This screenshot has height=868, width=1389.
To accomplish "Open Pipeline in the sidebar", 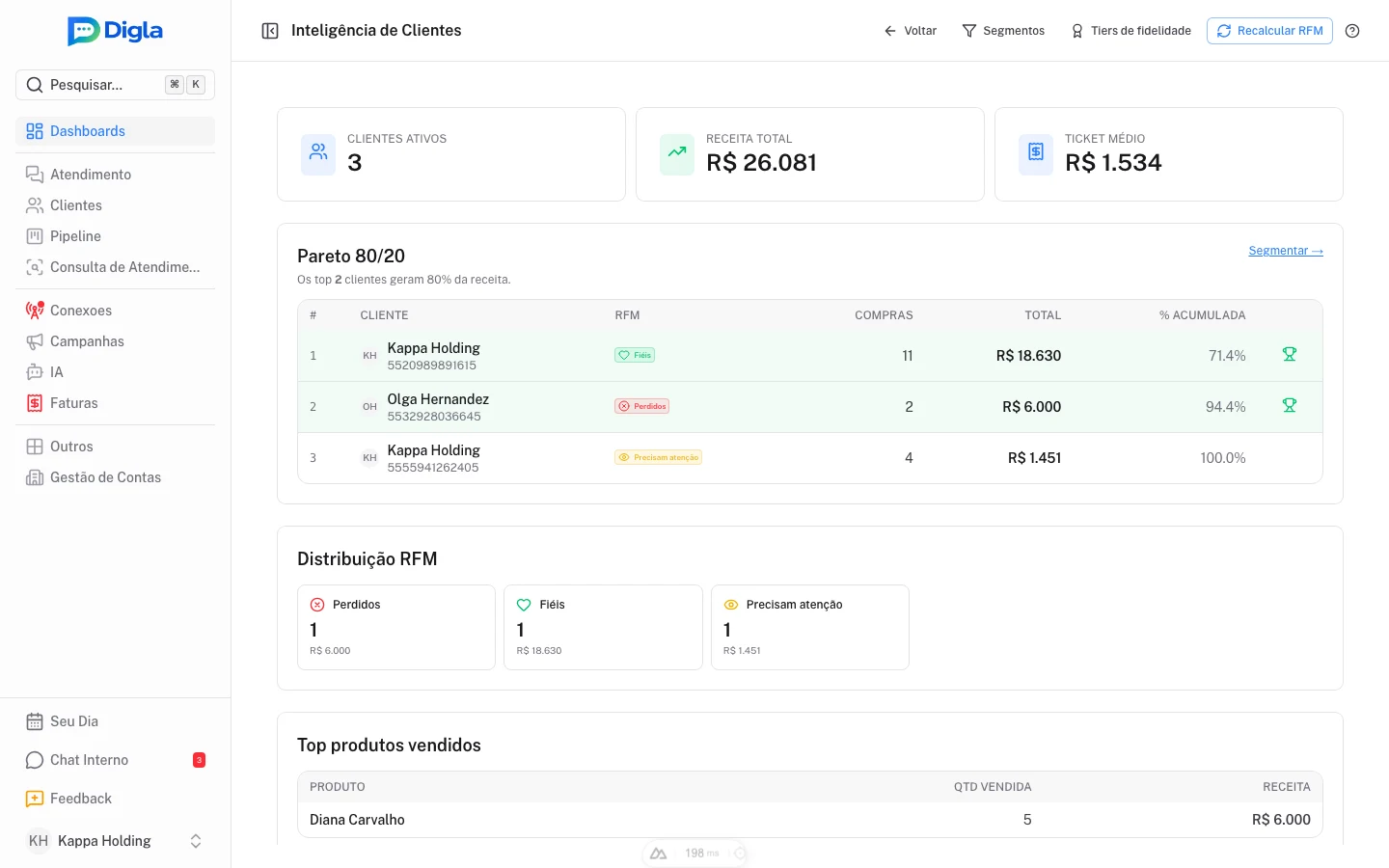I will pos(115,236).
